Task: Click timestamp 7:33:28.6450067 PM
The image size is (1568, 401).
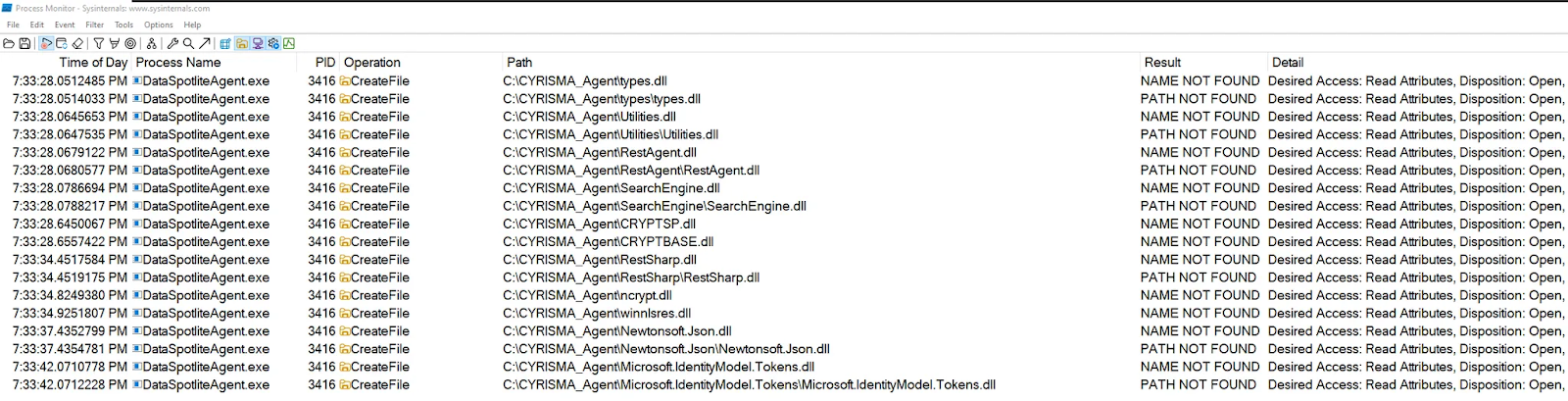Action: point(70,224)
